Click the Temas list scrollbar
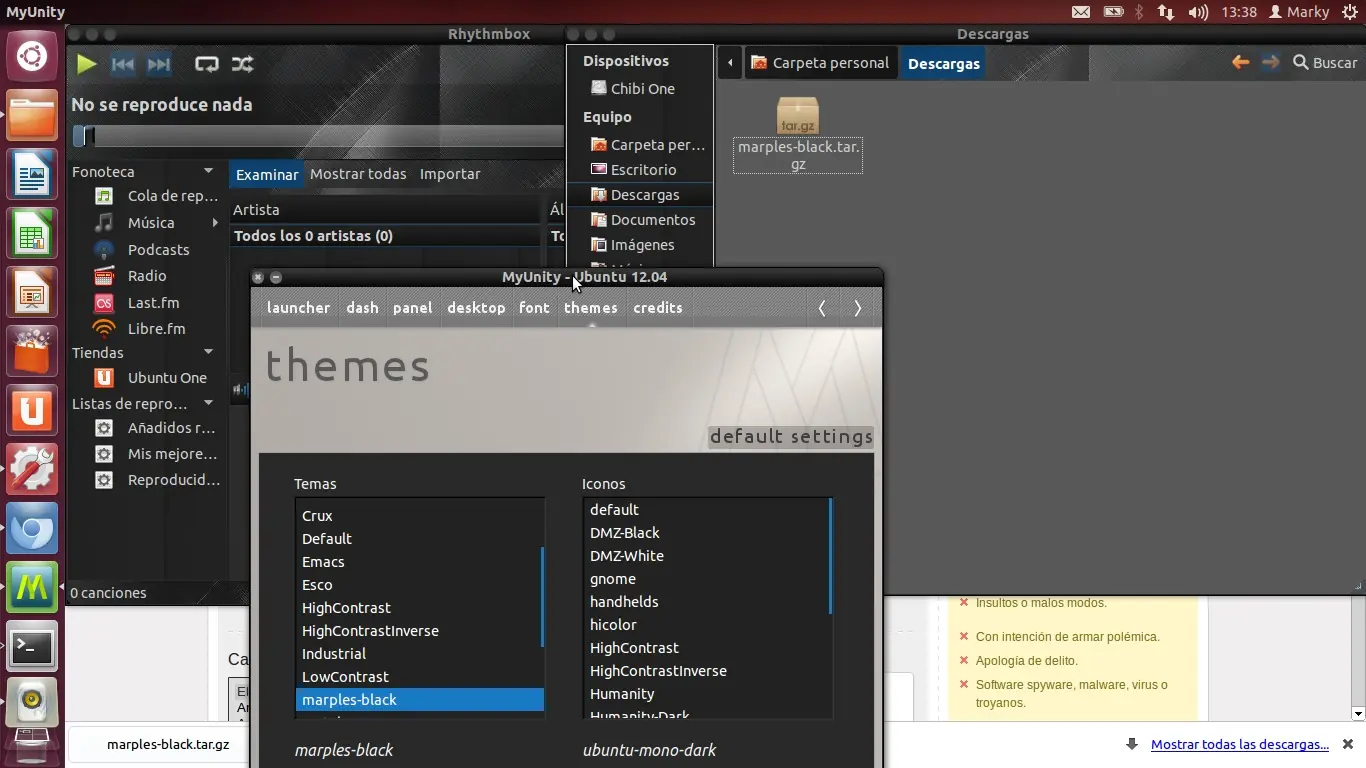This screenshot has width=1366, height=768. [542, 597]
